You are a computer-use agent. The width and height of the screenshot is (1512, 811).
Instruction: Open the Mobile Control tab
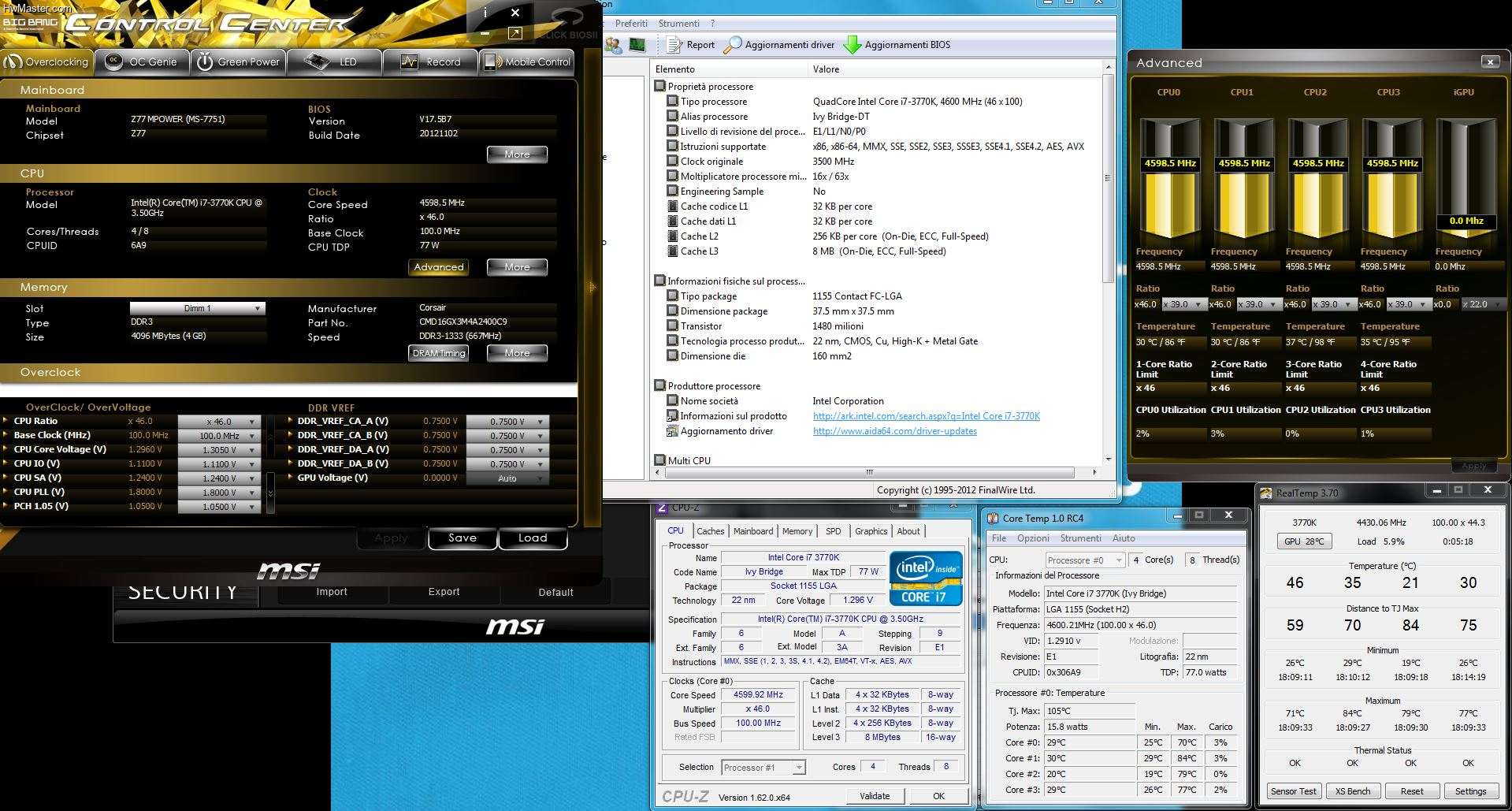point(526,61)
